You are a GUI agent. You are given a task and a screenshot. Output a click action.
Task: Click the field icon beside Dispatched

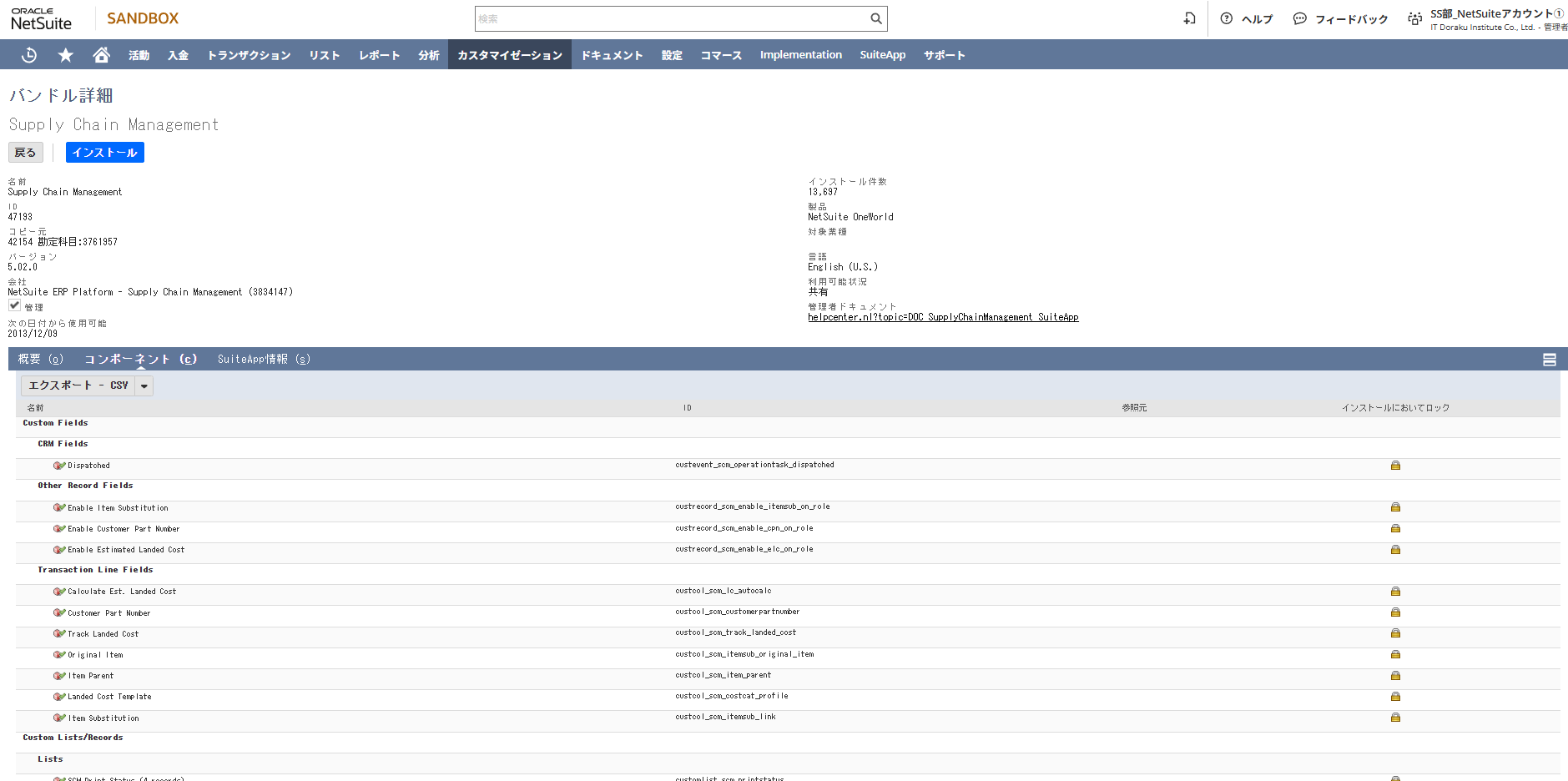(59, 466)
